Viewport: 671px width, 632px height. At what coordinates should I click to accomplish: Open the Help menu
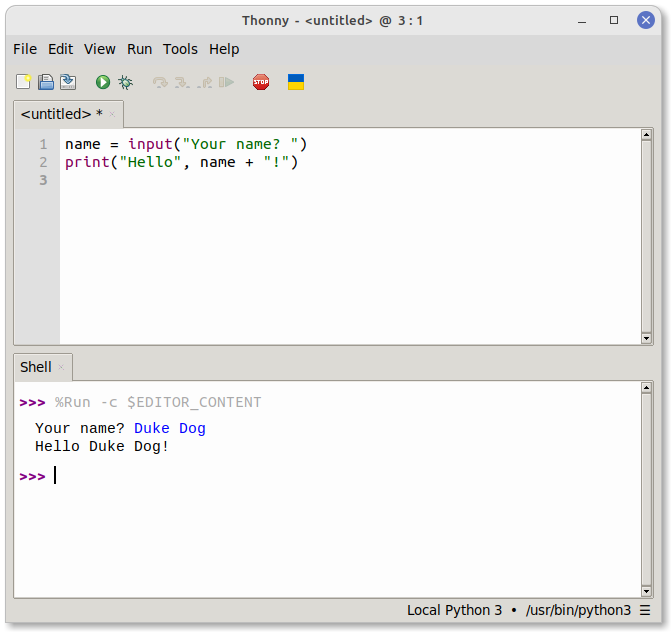coord(224,49)
